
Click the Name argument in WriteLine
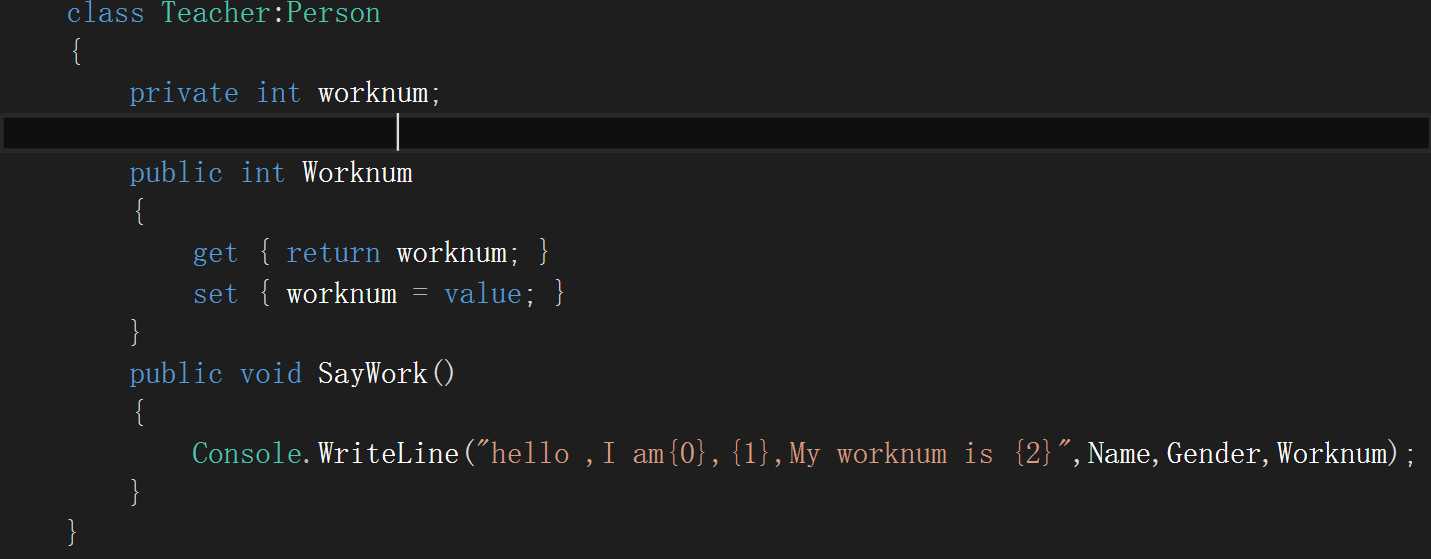1119,454
